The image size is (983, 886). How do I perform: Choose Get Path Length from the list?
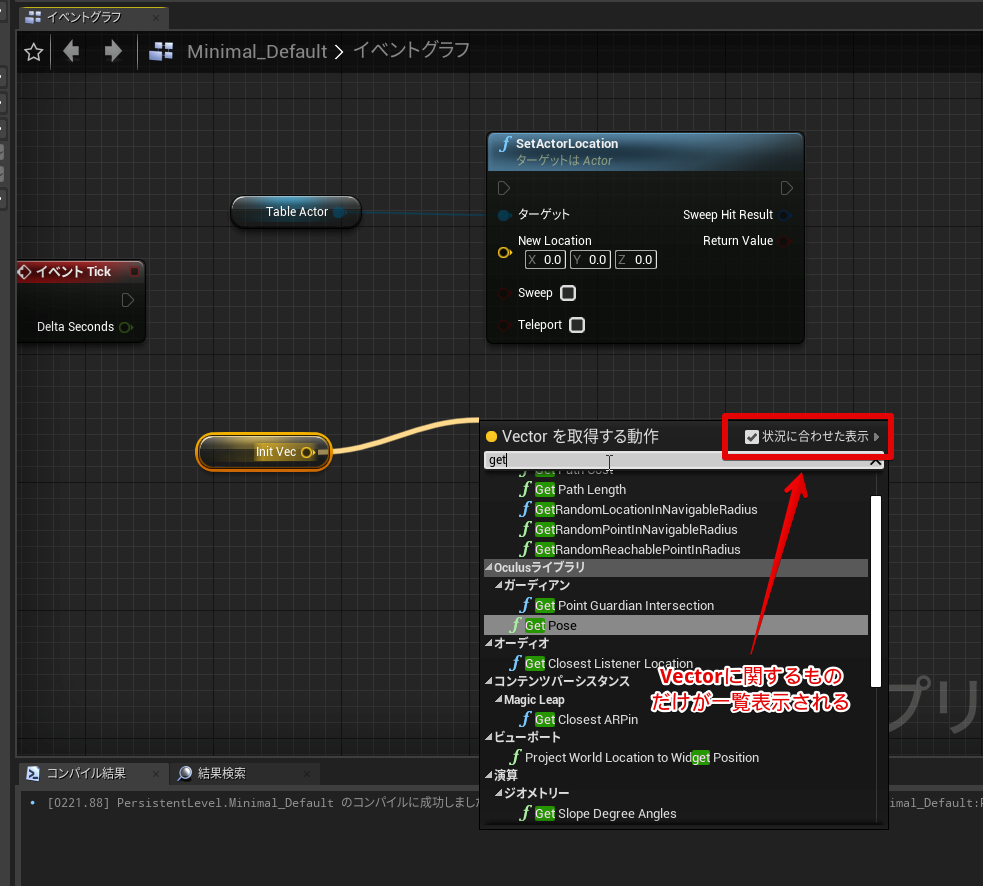point(580,490)
